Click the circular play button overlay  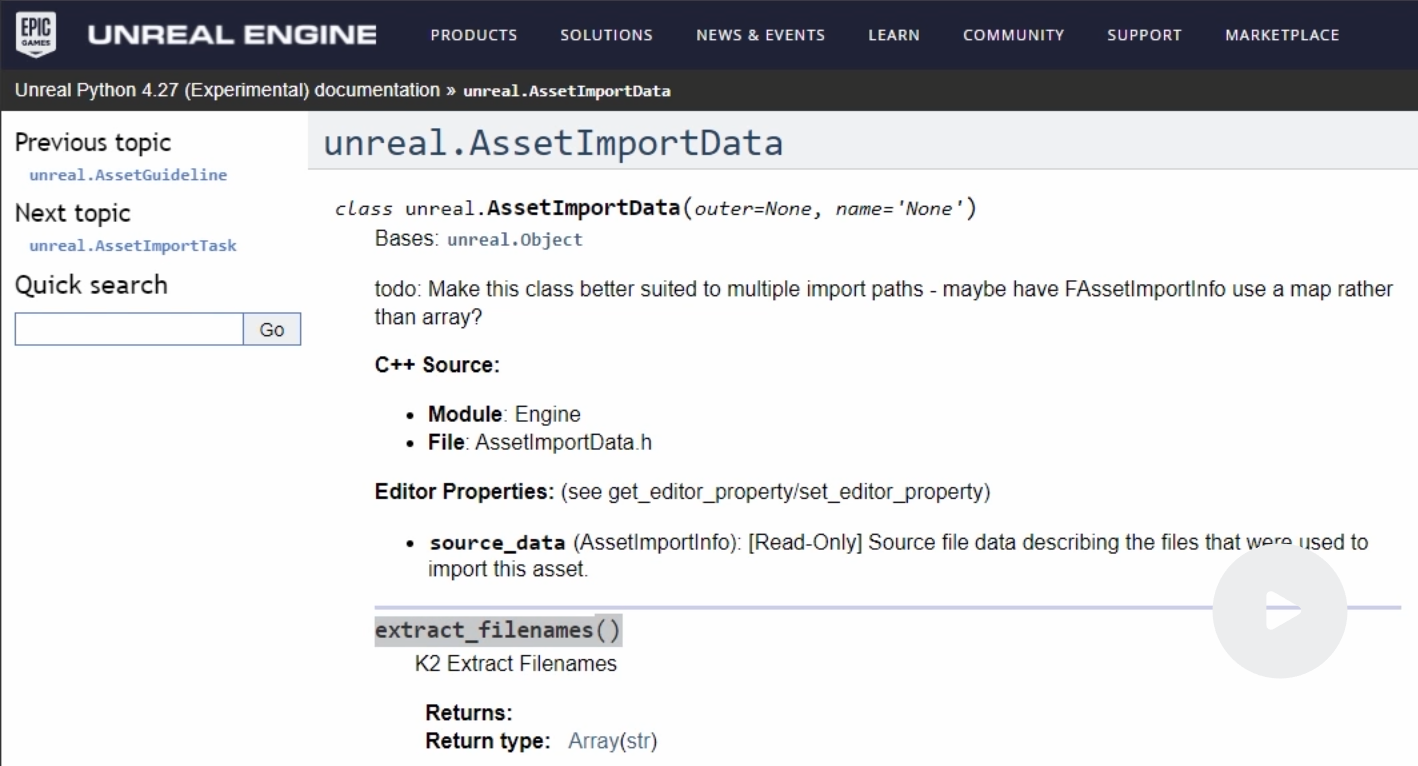(x=1279, y=612)
